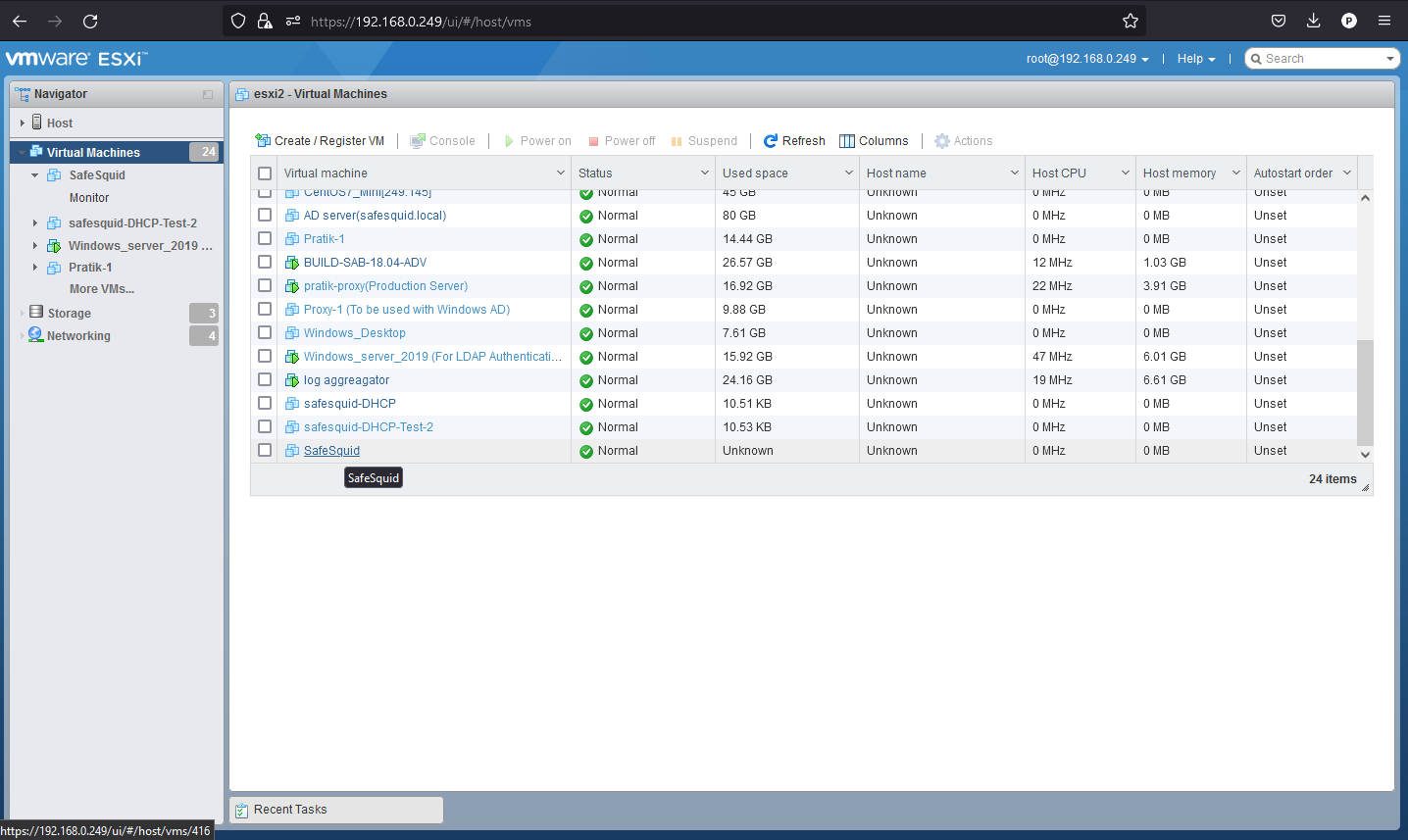
Task: Click the search magnifier icon
Action: 1256,59
